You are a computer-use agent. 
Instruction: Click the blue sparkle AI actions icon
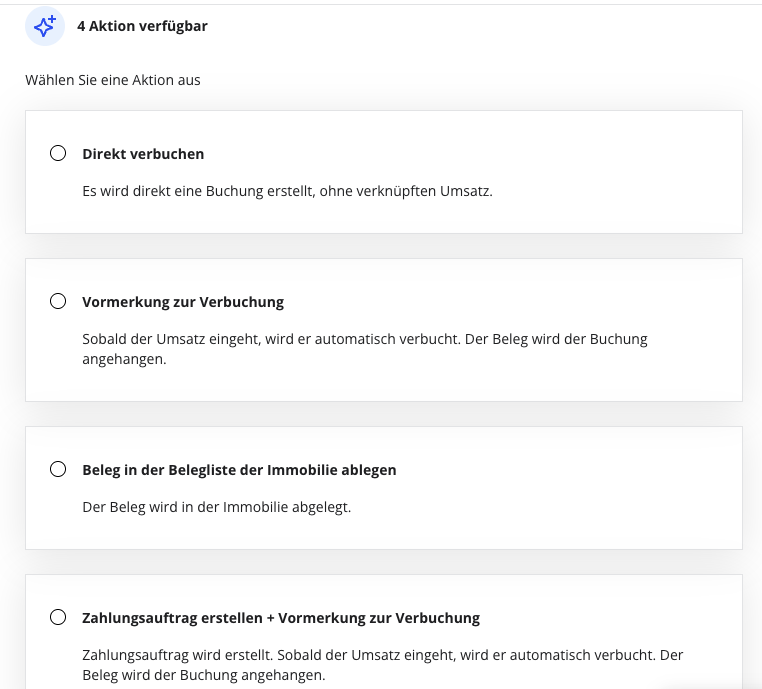pyautogui.click(x=45, y=27)
